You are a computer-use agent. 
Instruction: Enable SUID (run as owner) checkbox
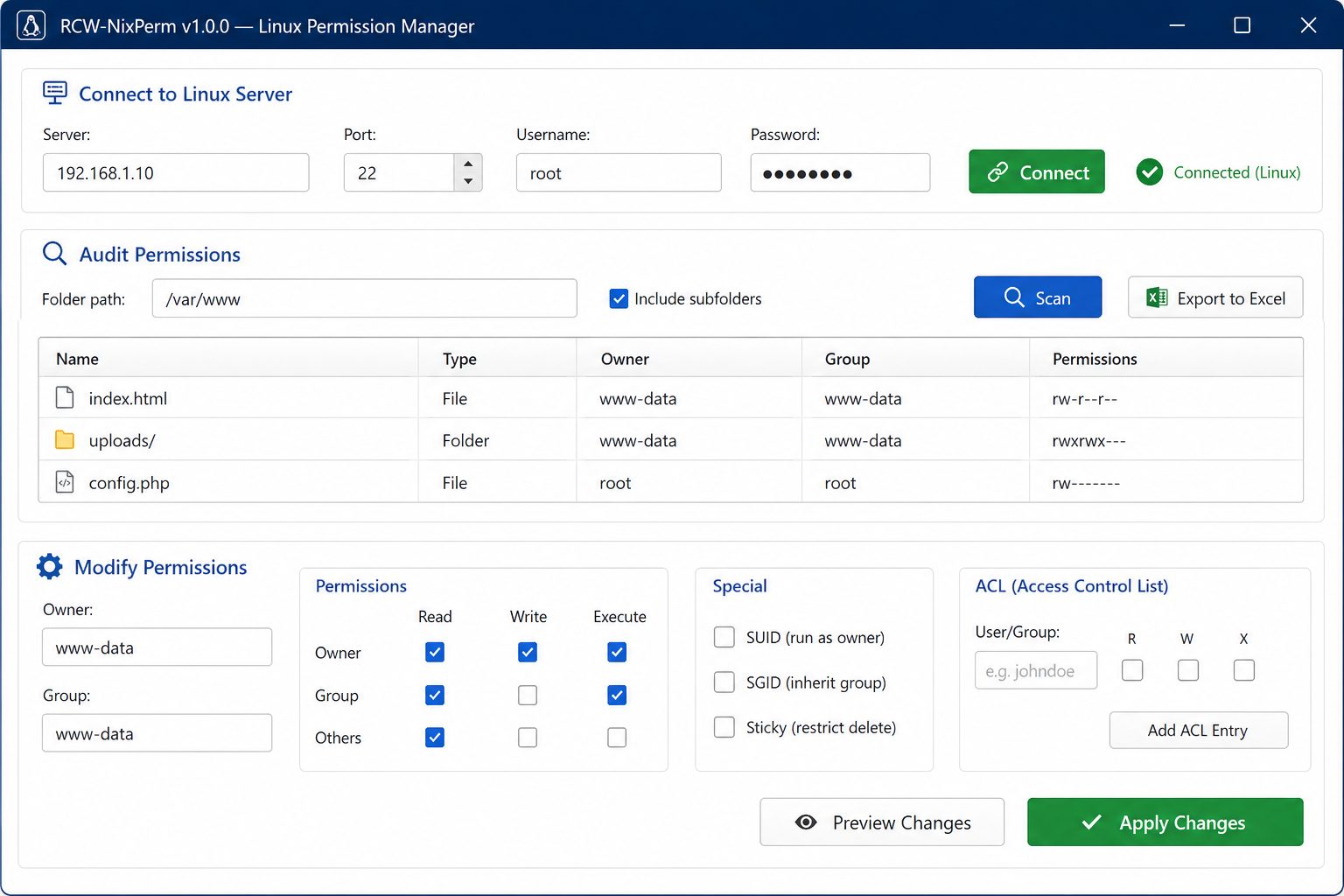click(724, 637)
